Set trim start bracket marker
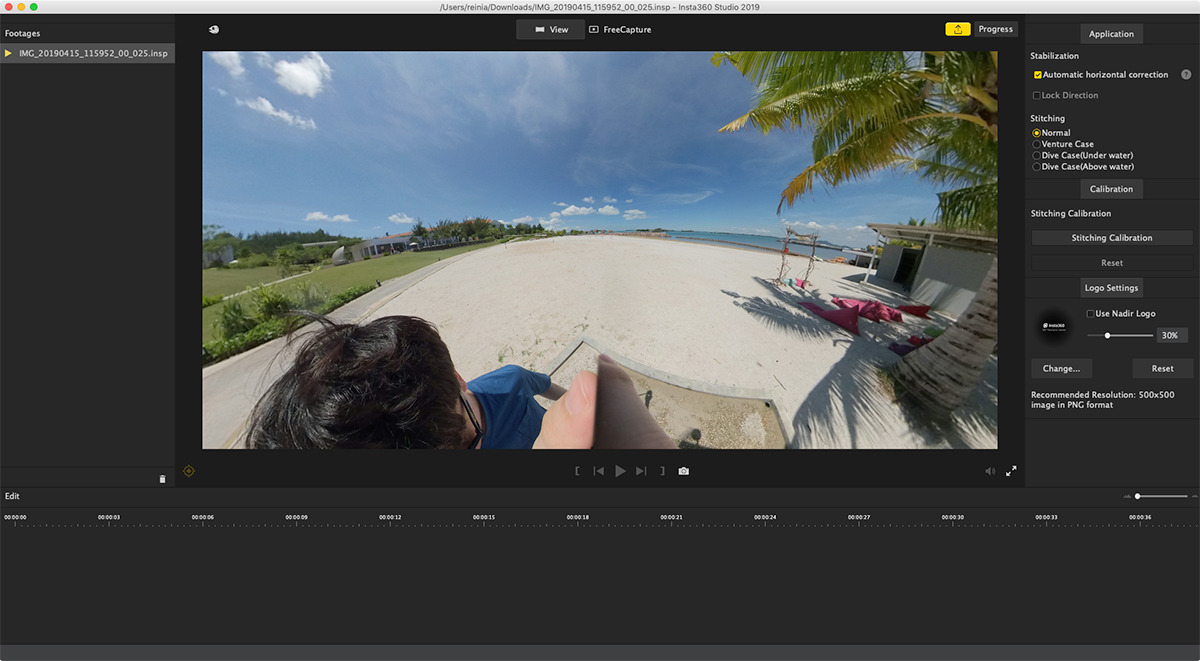The height and width of the screenshot is (661, 1200). pos(576,471)
